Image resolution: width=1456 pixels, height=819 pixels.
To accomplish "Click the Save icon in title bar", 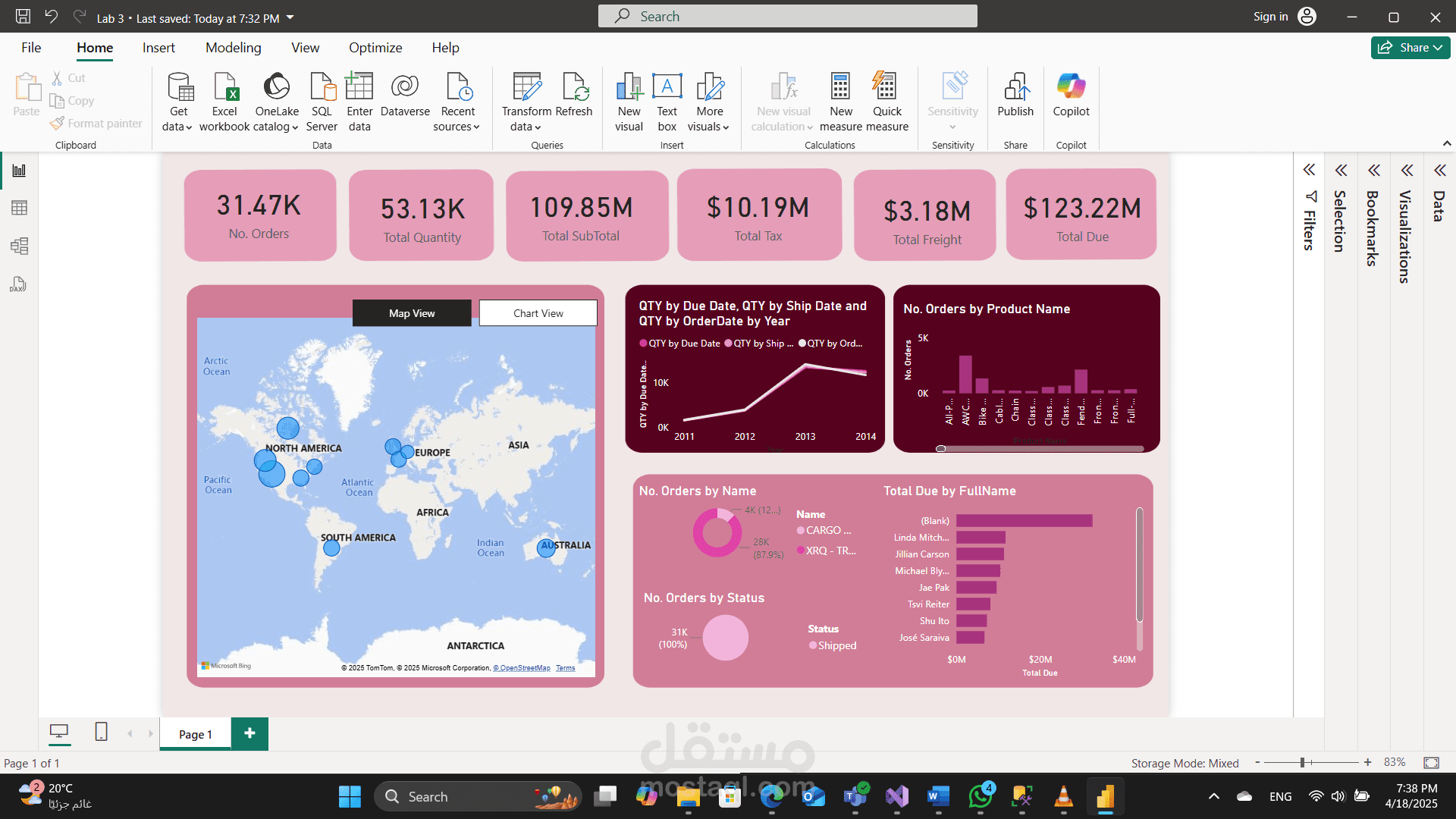I will click(23, 17).
